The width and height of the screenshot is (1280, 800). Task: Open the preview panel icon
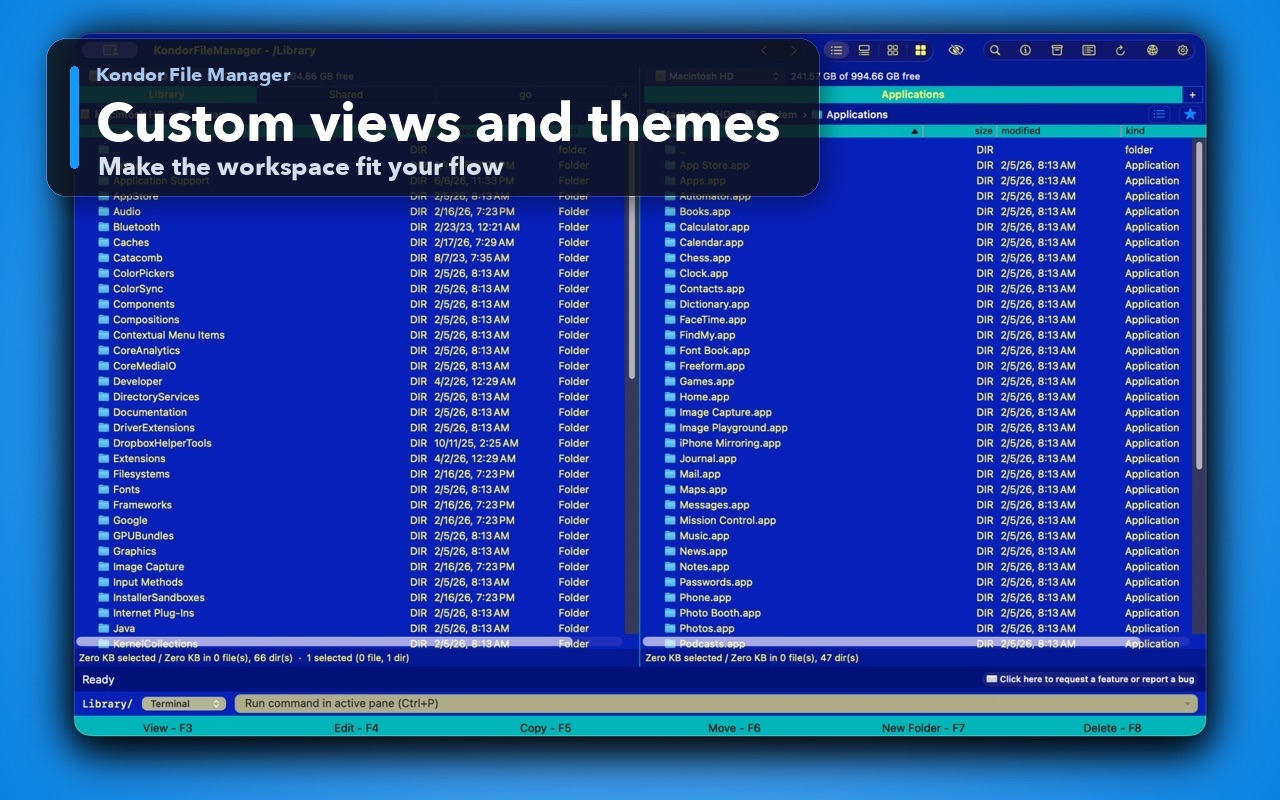click(1089, 50)
